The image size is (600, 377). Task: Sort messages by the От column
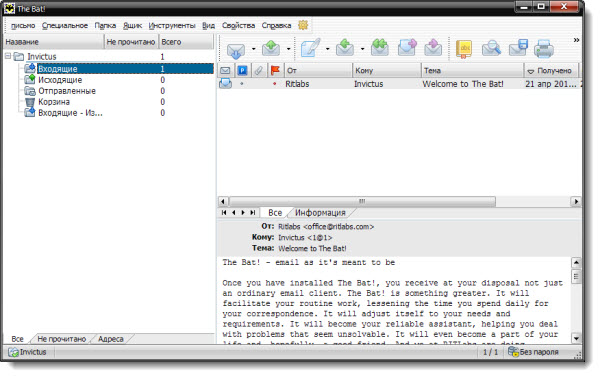[x=318, y=70]
